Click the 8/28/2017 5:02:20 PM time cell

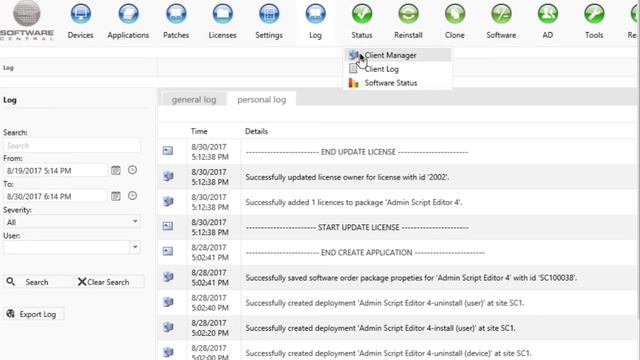click(210, 328)
